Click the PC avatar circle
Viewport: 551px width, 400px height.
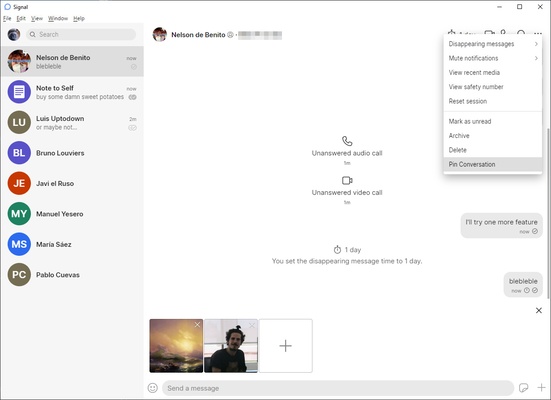pos(19,275)
